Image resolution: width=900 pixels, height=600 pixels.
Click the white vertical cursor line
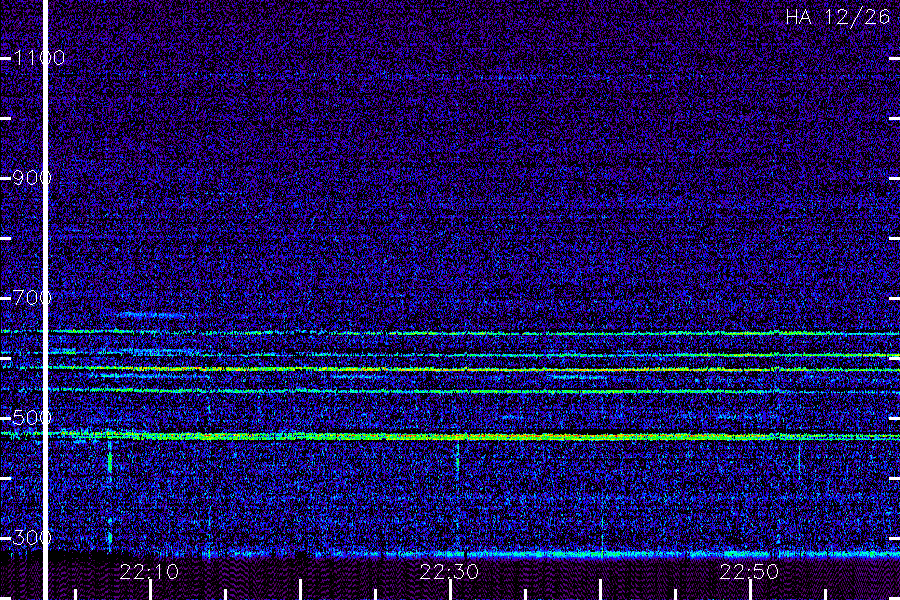click(46, 300)
